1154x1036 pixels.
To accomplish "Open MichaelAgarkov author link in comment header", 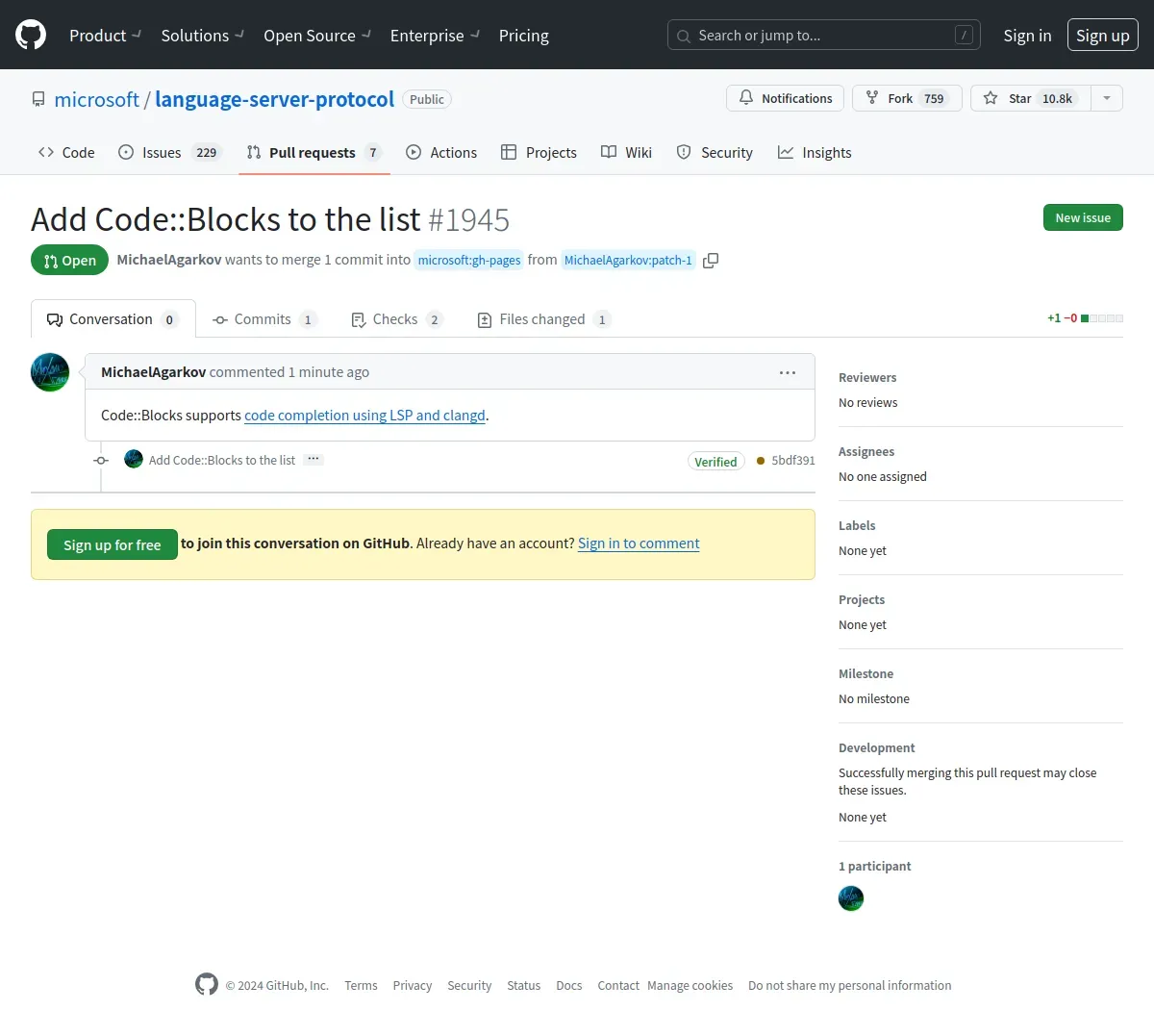I will (x=153, y=372).
